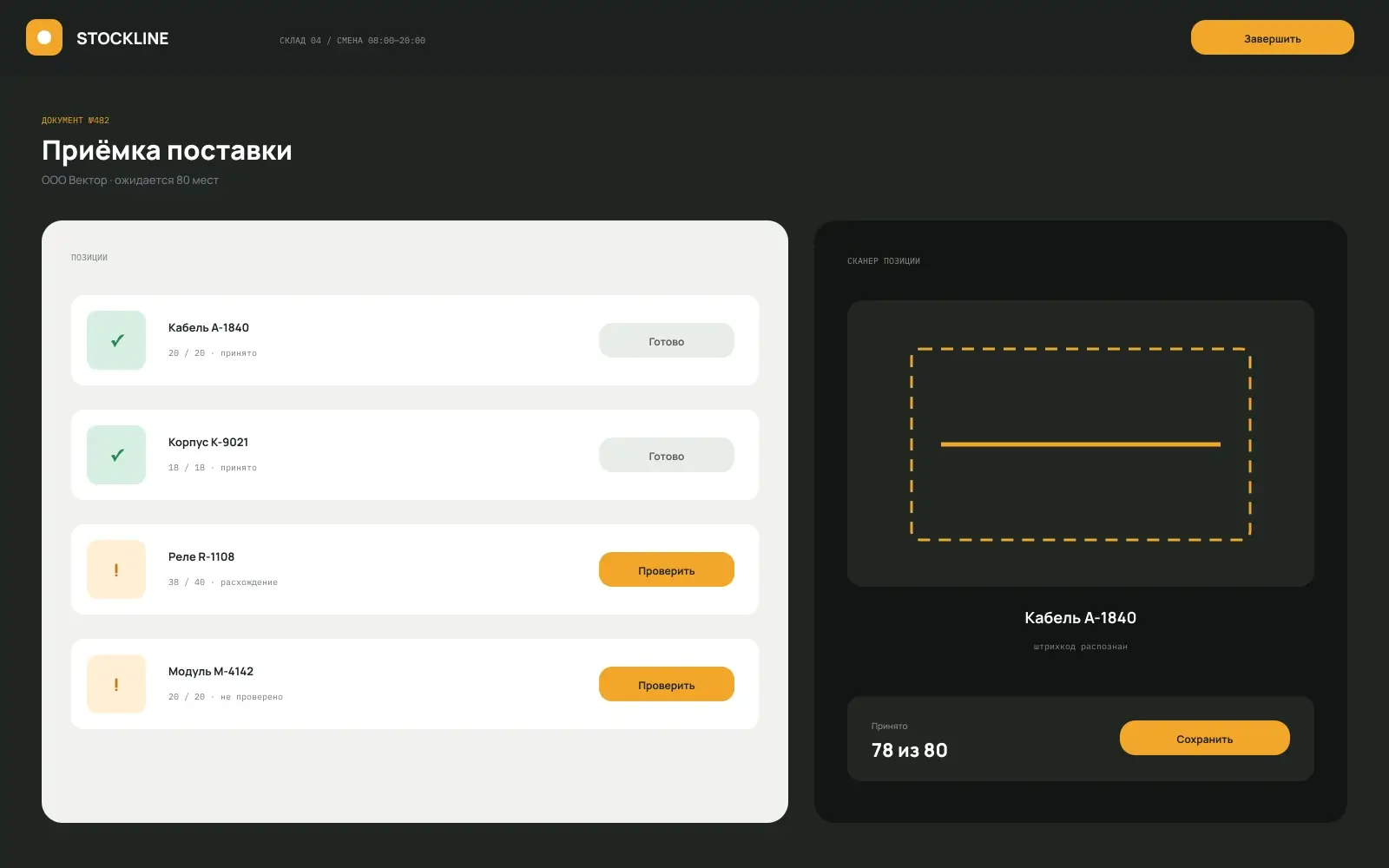The image size is (1389, 868).
Task: Click the Принято label above the counter
Action: 889,727
